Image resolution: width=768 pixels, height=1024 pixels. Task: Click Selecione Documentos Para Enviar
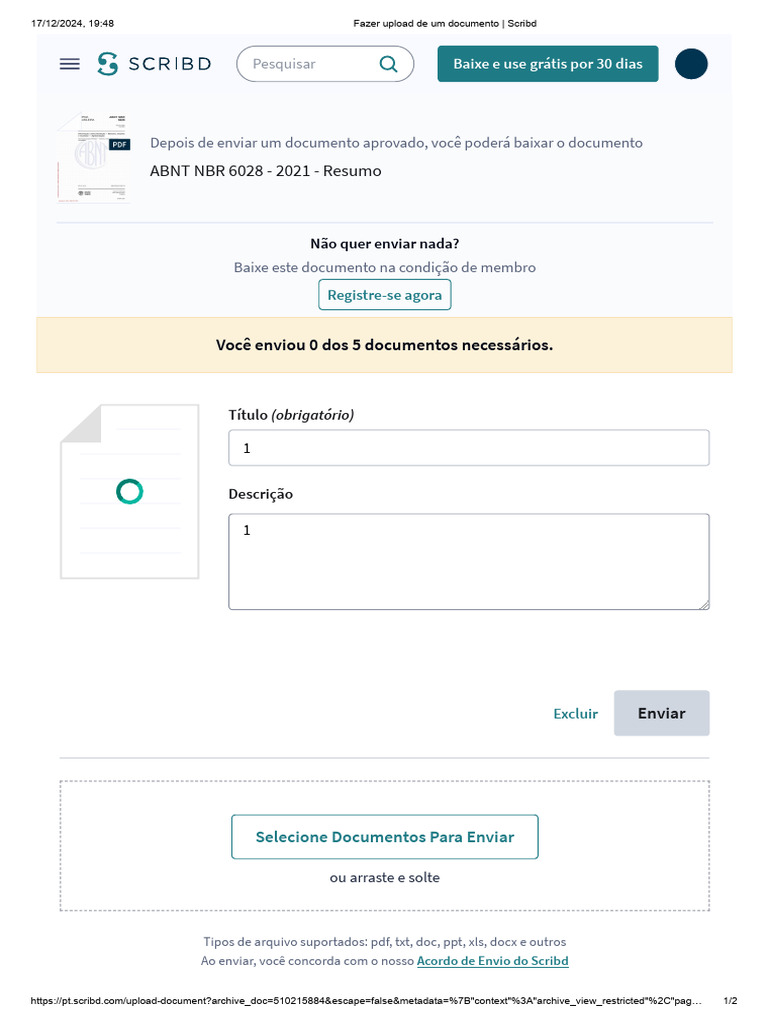(x=385, y=837)
